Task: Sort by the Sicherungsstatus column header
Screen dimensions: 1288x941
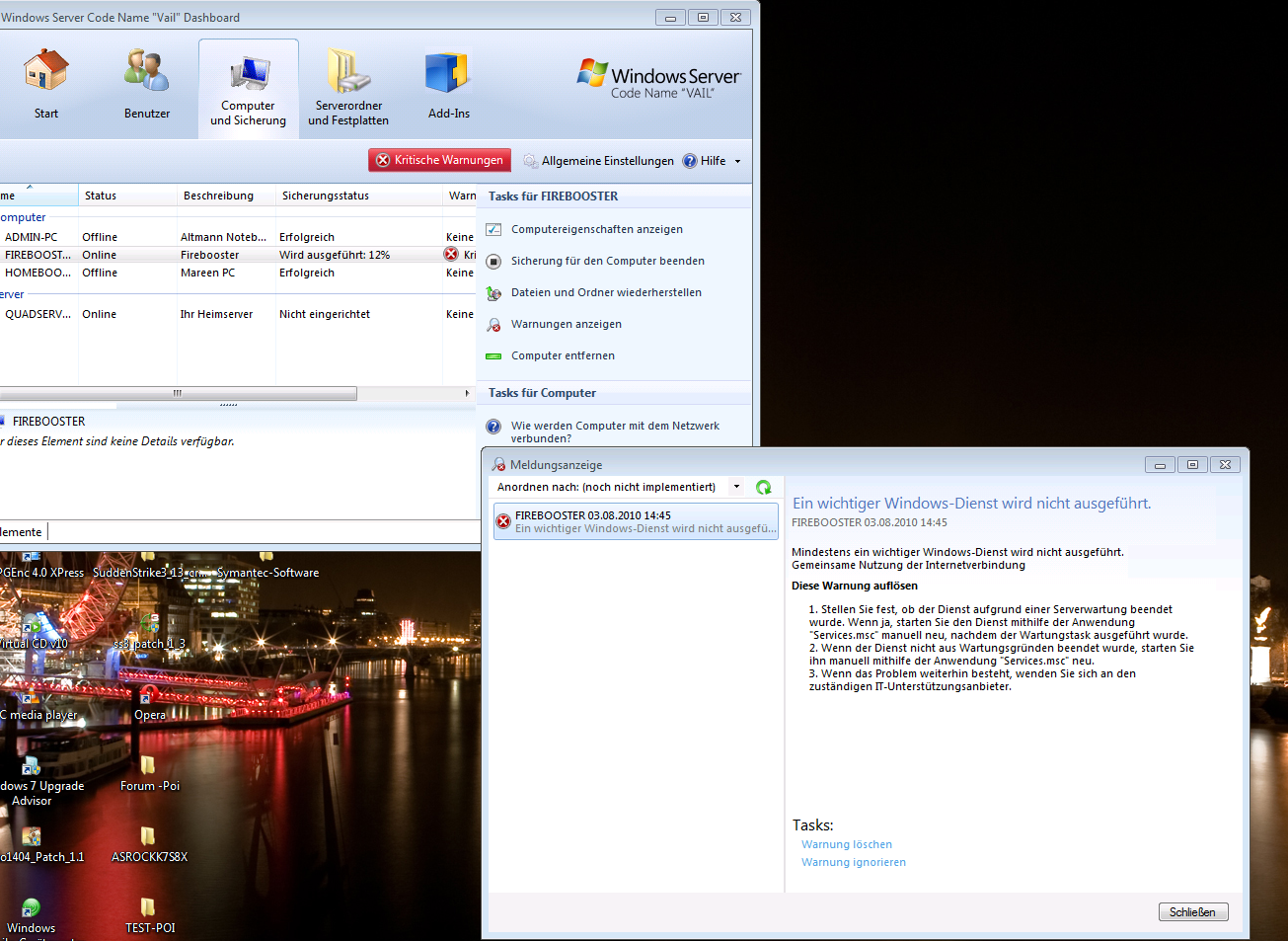Action: (x=359, y=196)
